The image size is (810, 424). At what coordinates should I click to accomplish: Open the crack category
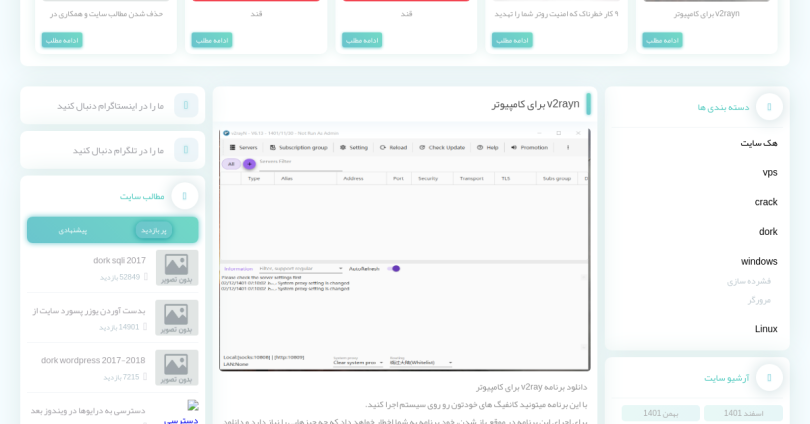[766, 202]
